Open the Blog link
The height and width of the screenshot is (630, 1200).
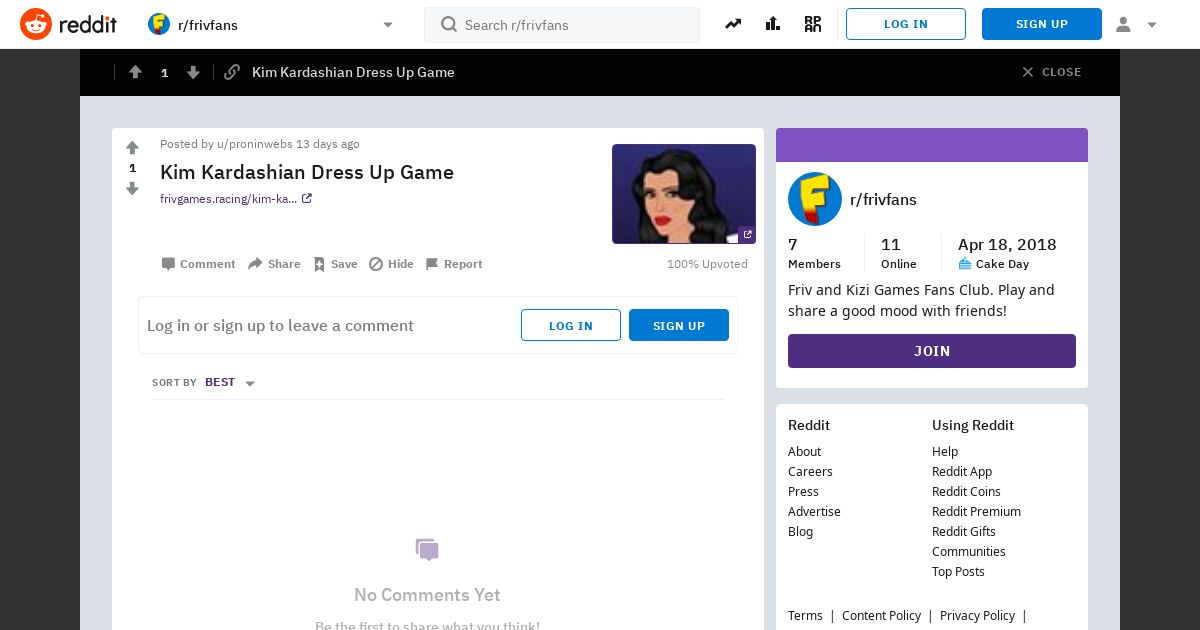click(x=800, y=532)
